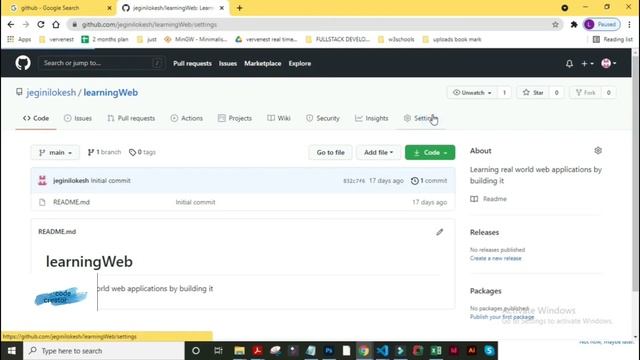The image size is (640, 360).
Task: Click the address bar URL
Action: tap(149, 24)
